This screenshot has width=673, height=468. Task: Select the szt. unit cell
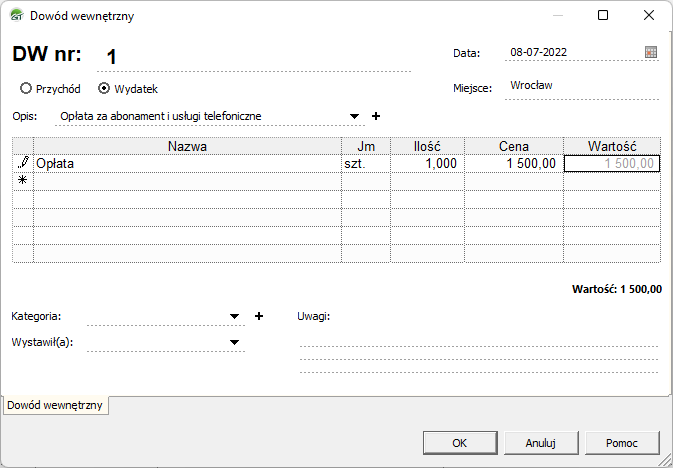(366, 164)
